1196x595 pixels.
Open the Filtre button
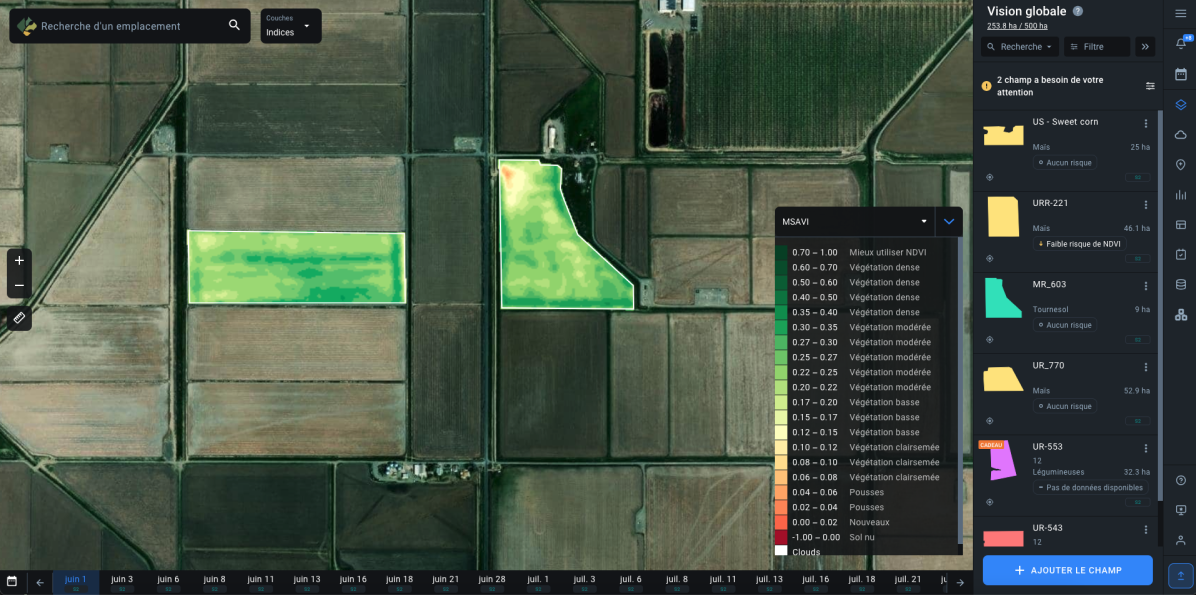(1097, 47)
